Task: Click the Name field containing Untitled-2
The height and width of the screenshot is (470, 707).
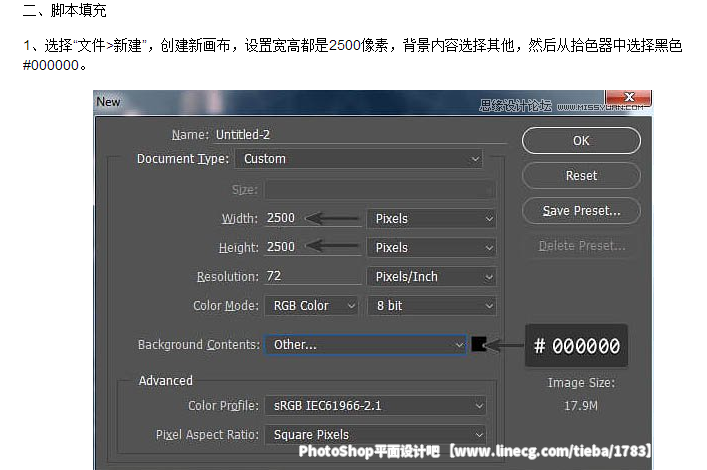Action: point(360,135)
